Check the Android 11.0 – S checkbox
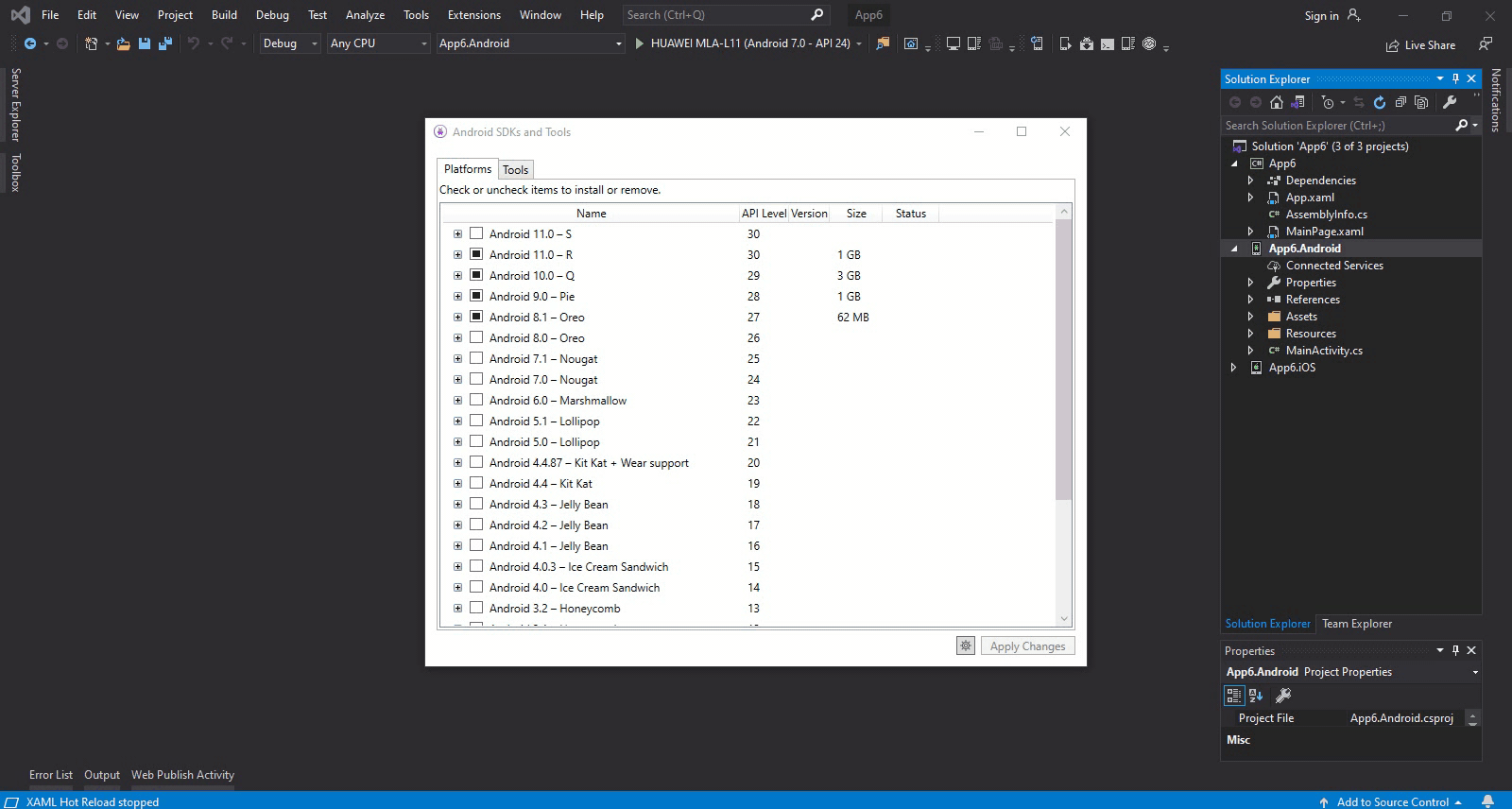 (476, 233)
